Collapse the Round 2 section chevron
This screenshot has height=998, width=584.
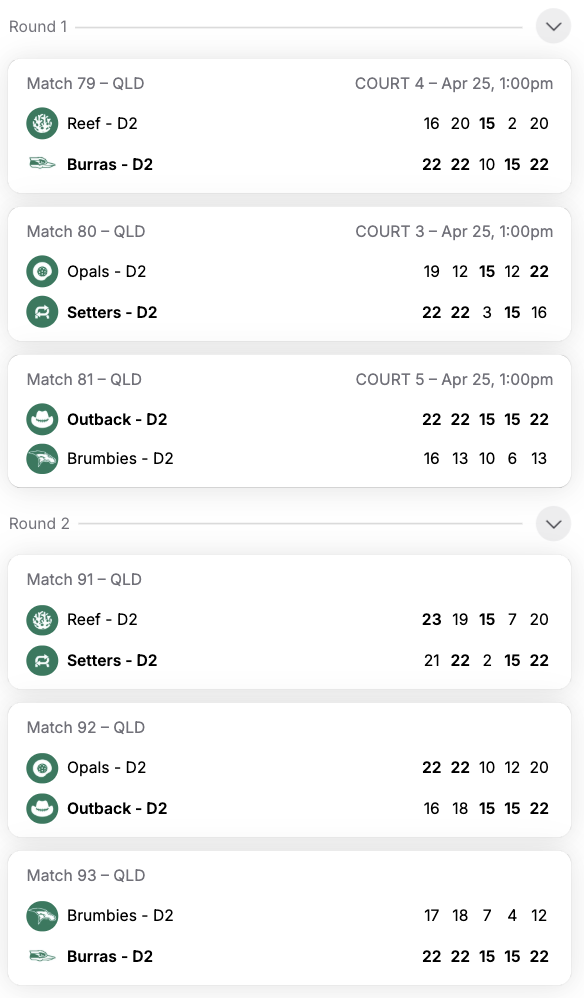coord(553,524)
